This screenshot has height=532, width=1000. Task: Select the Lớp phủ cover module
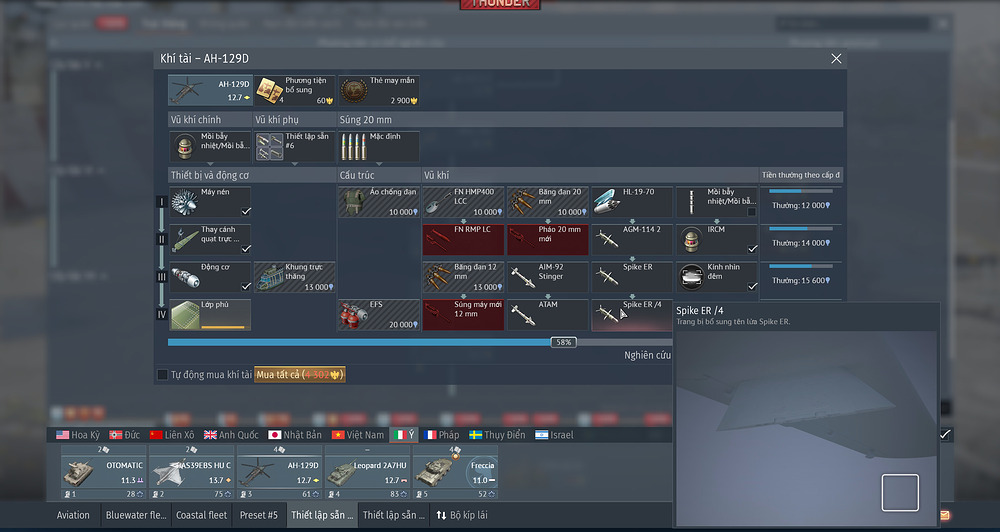pos(210,314)
